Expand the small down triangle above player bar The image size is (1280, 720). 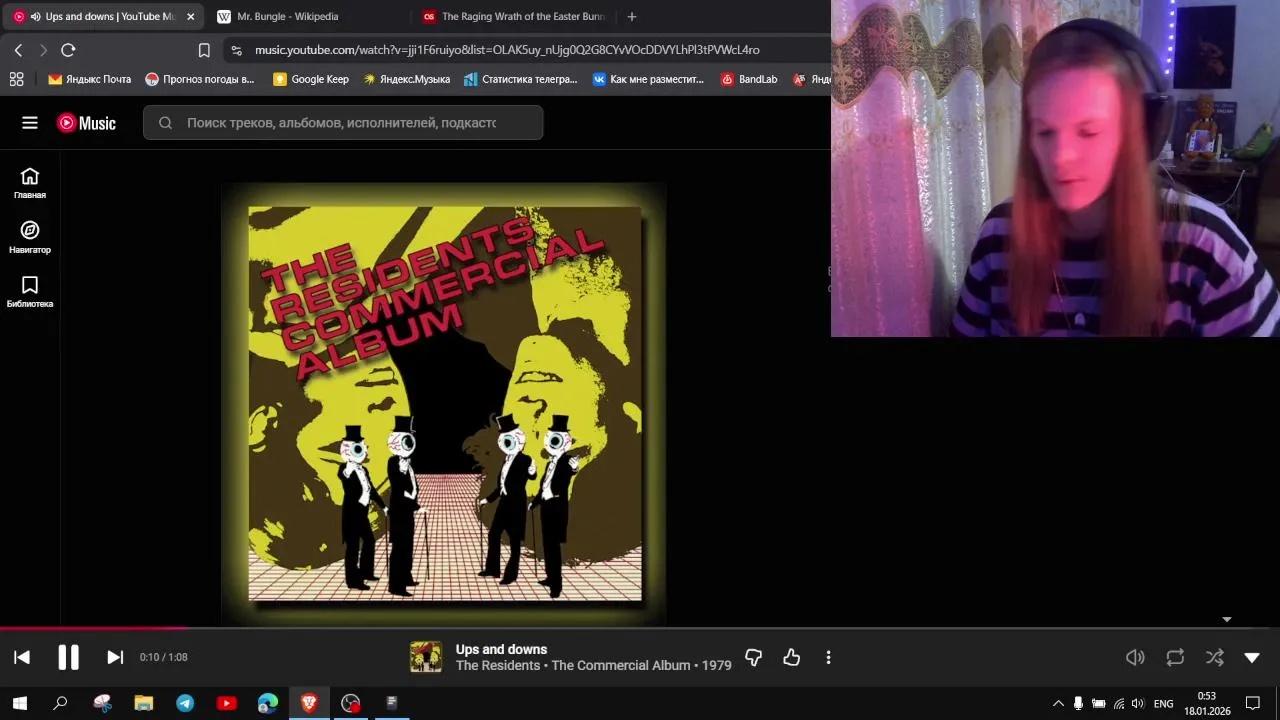[x=1227, y=620]
